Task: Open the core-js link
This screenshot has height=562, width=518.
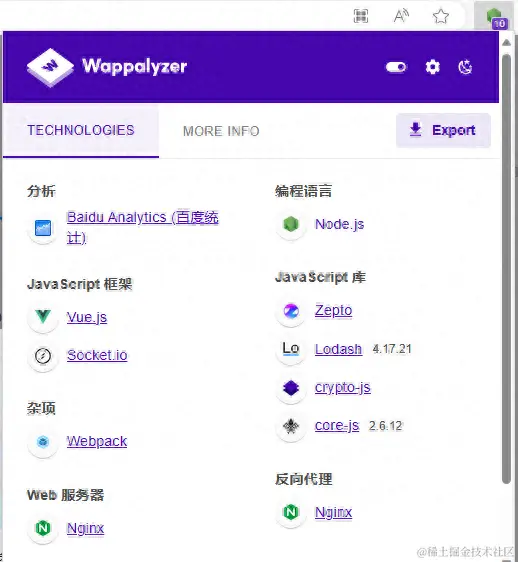Action: (x=337, y=426)
